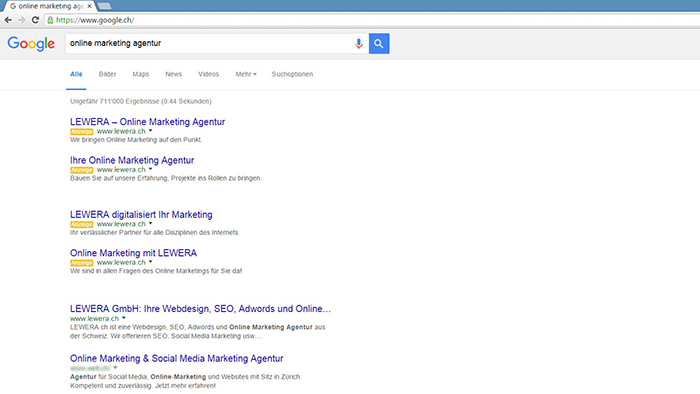Screen dimensions: 700x394
Task: Click www.lewera.ch URL under LEWERA GmbH result
Action: pyautogui.click(x=95, y=319)
